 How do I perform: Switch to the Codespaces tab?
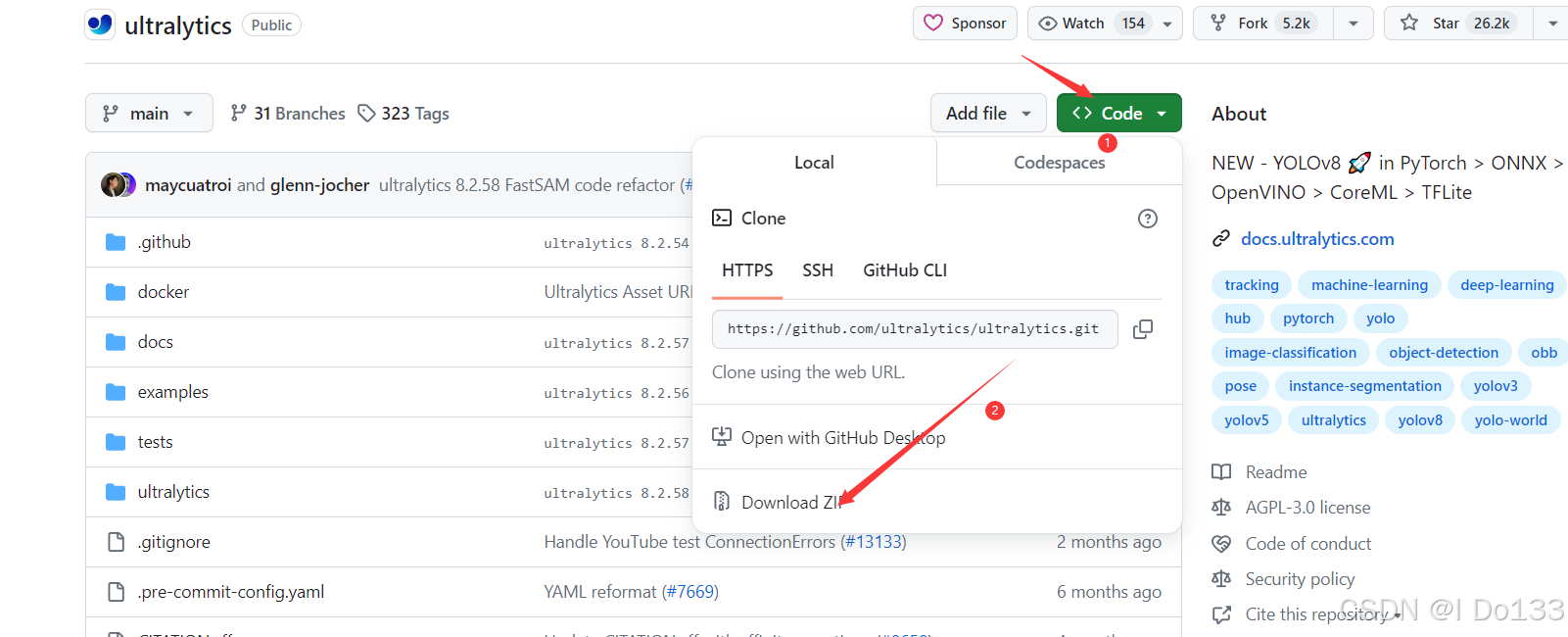(x=1059, y=163)
